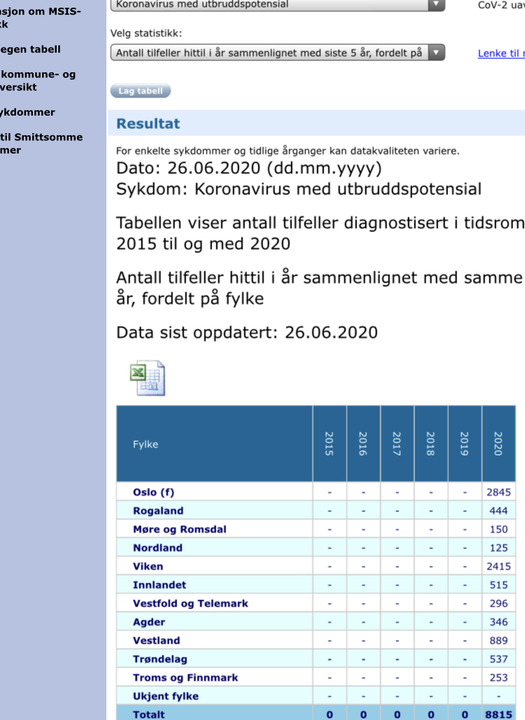Image resolution: width=525 pixels, height=720 pixels.
Task: Click the value 296 for Vestfold og Telemark
Action: click(x=499, y=603)
